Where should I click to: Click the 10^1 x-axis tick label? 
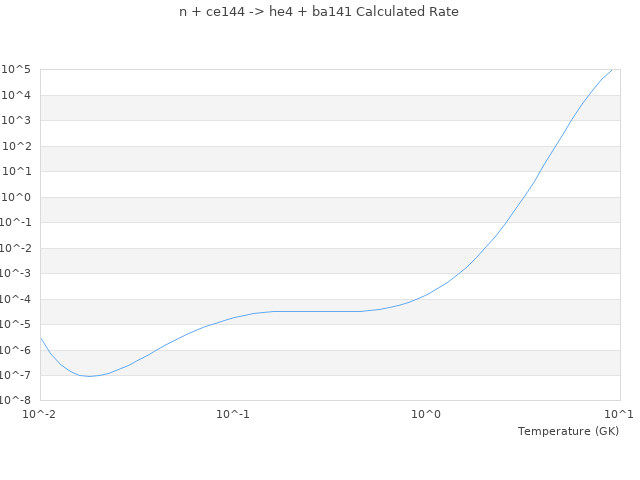click(x=619, y=414)
